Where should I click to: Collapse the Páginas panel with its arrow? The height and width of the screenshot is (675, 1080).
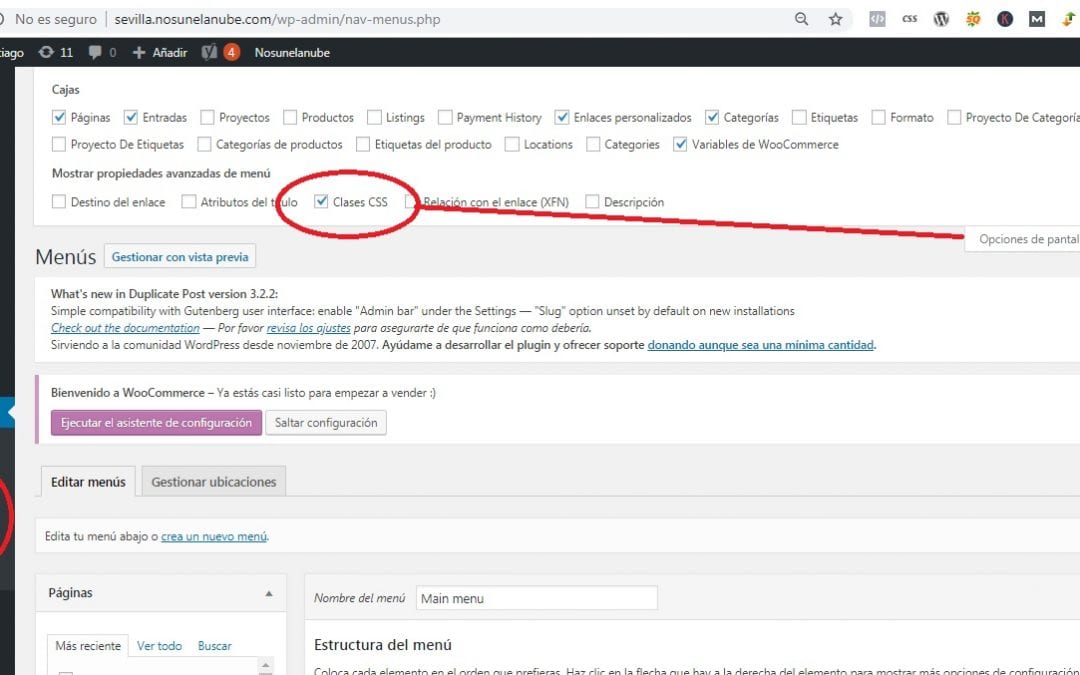268,593
